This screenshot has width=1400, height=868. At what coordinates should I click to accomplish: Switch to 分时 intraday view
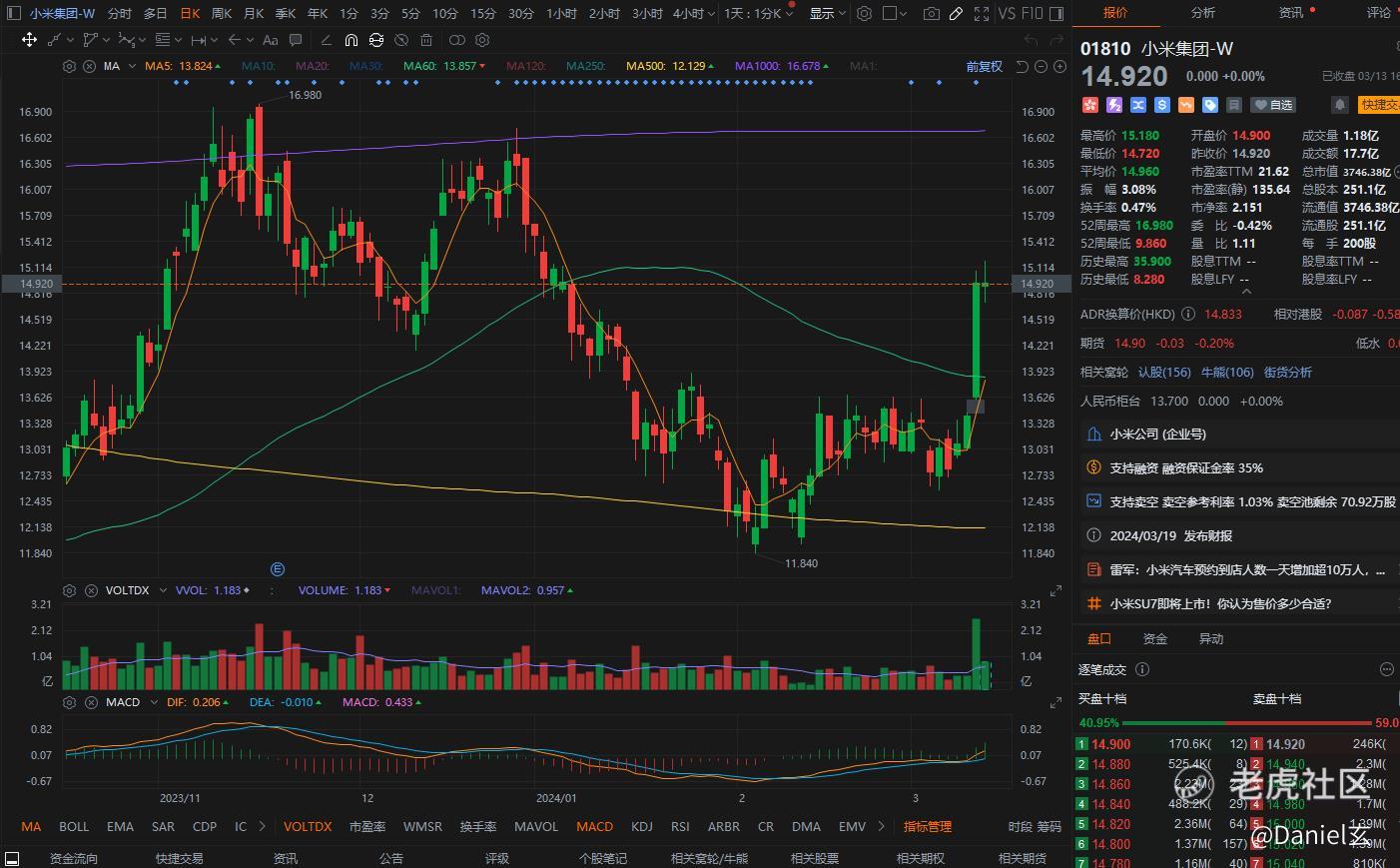click(x=119, y=14)
